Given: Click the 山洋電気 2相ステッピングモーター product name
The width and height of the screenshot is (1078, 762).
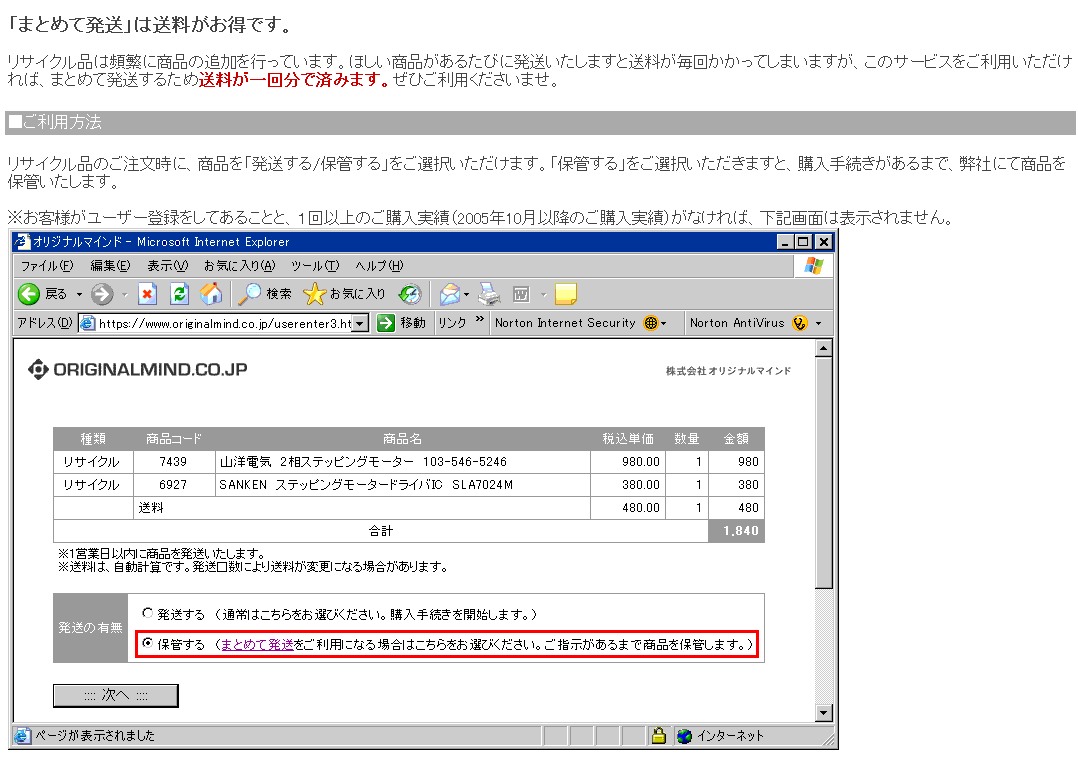Looking at the screenshot, I should [x=363, y=461].
